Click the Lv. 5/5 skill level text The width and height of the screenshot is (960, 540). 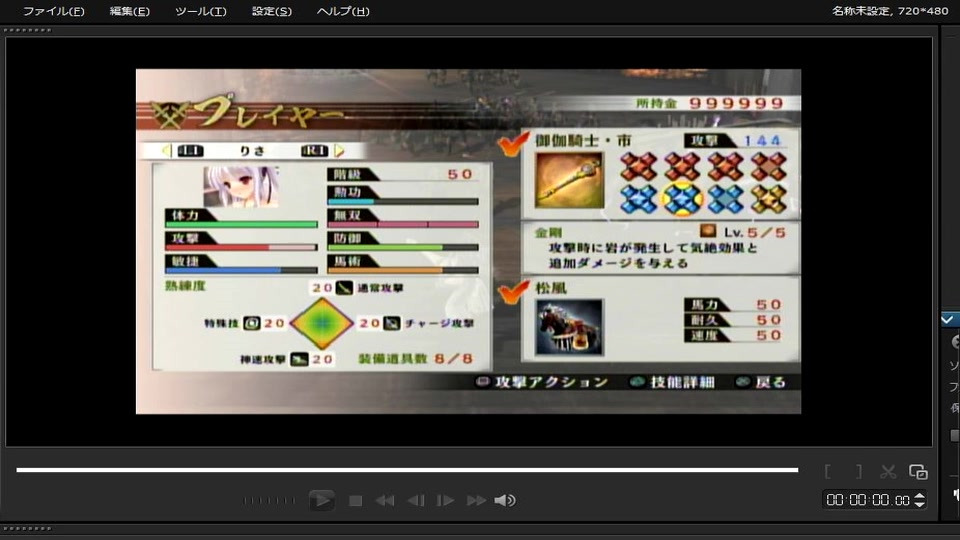click(x=754, y=233)
